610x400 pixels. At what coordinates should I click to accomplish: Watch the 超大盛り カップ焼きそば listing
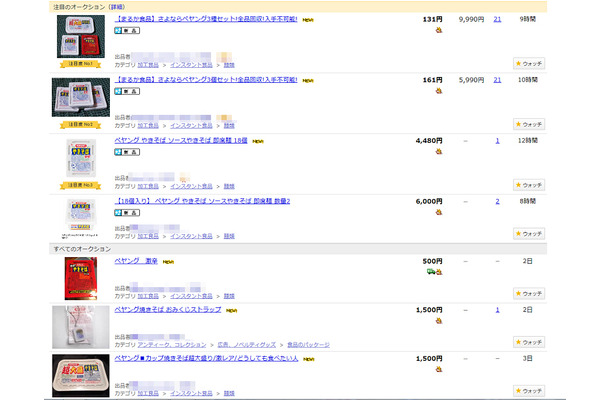coord(529,391)
